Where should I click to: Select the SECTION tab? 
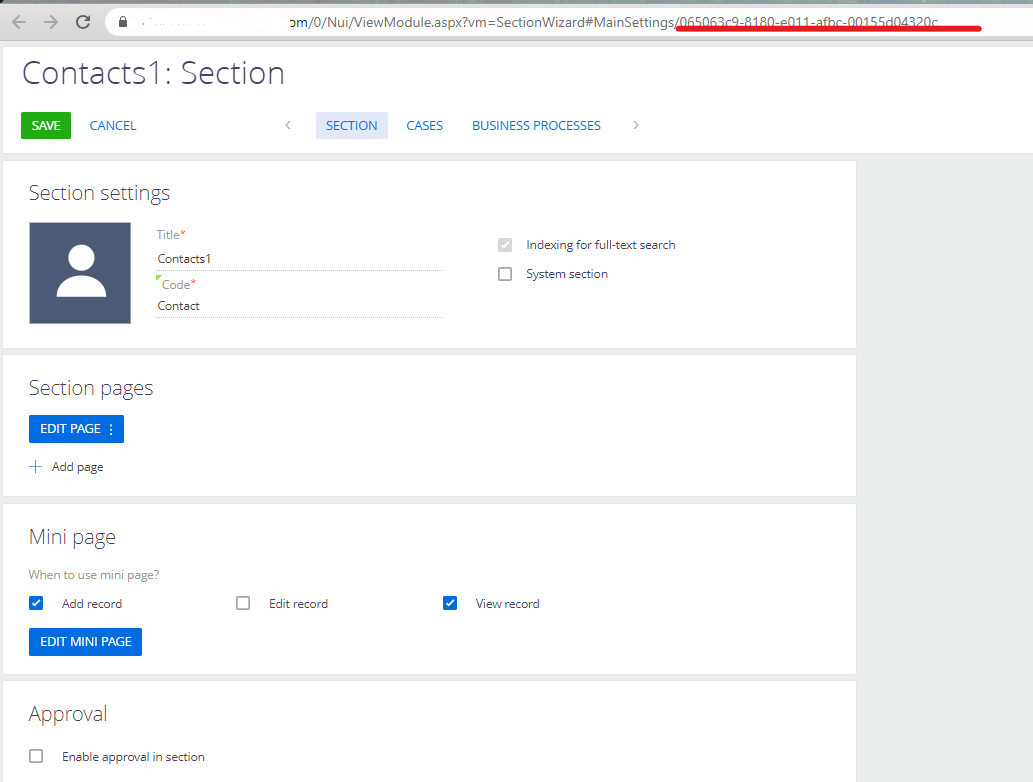[x=351, y=125]
